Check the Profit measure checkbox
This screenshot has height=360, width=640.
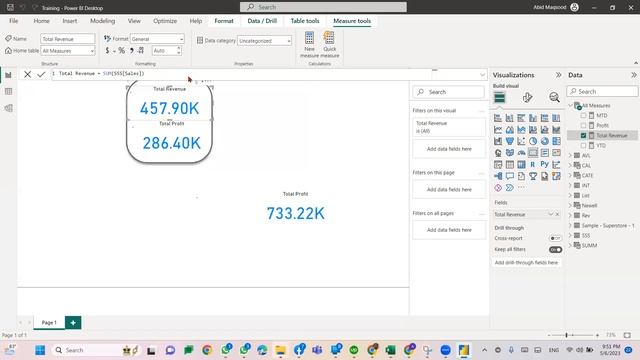583,125
